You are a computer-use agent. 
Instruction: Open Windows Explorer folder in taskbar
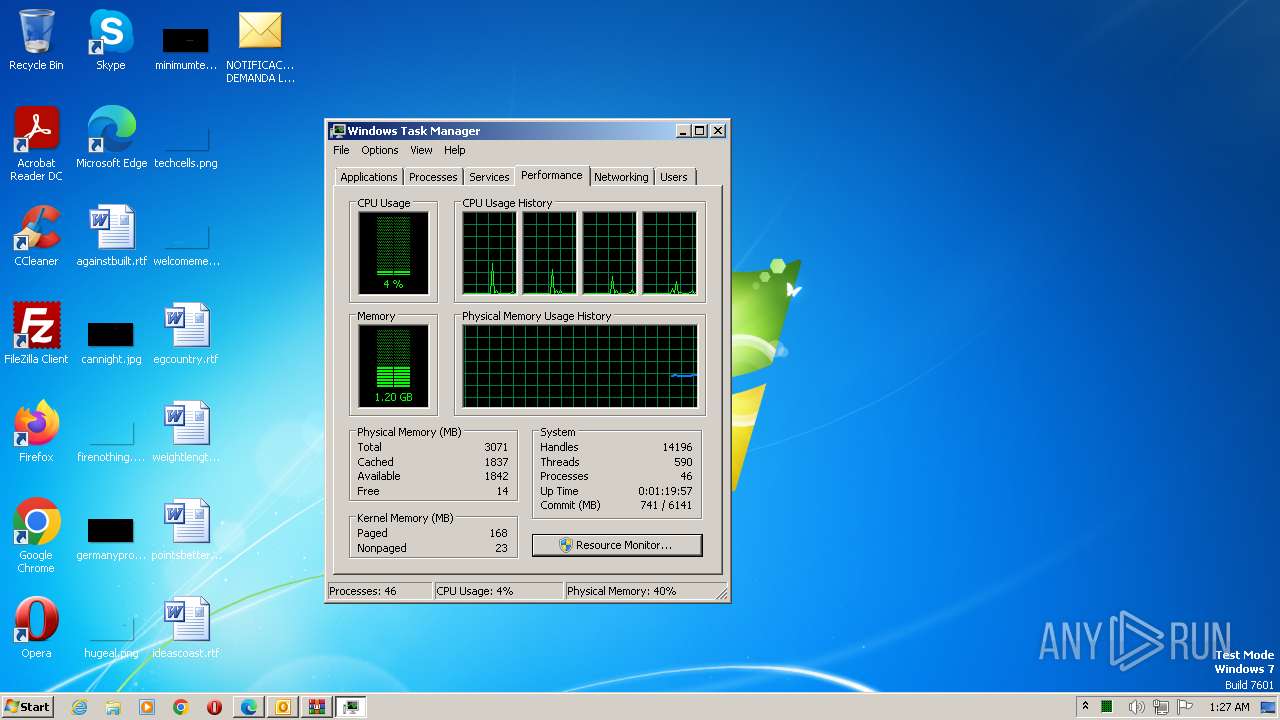113,707
